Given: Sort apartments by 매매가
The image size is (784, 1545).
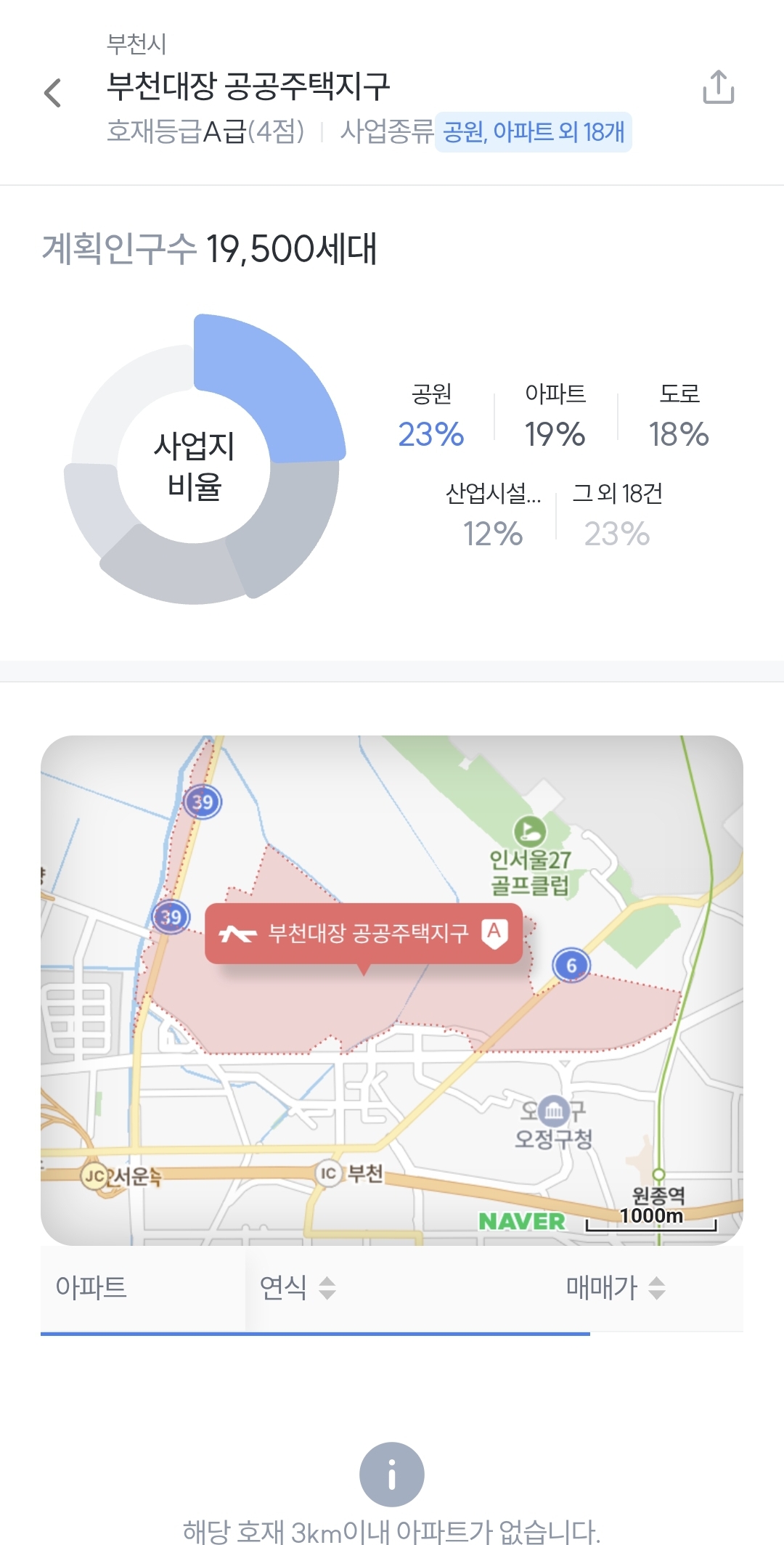Looking at the screenshot, I should pyautogui.click(x=616, y=1288).
